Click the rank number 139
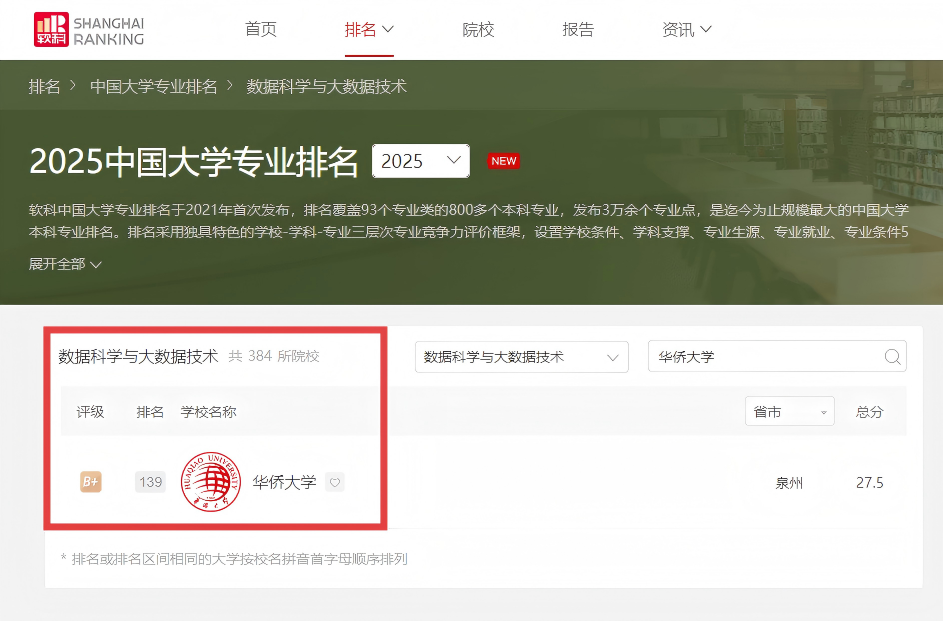943x621 pixels. coord(150,482)
